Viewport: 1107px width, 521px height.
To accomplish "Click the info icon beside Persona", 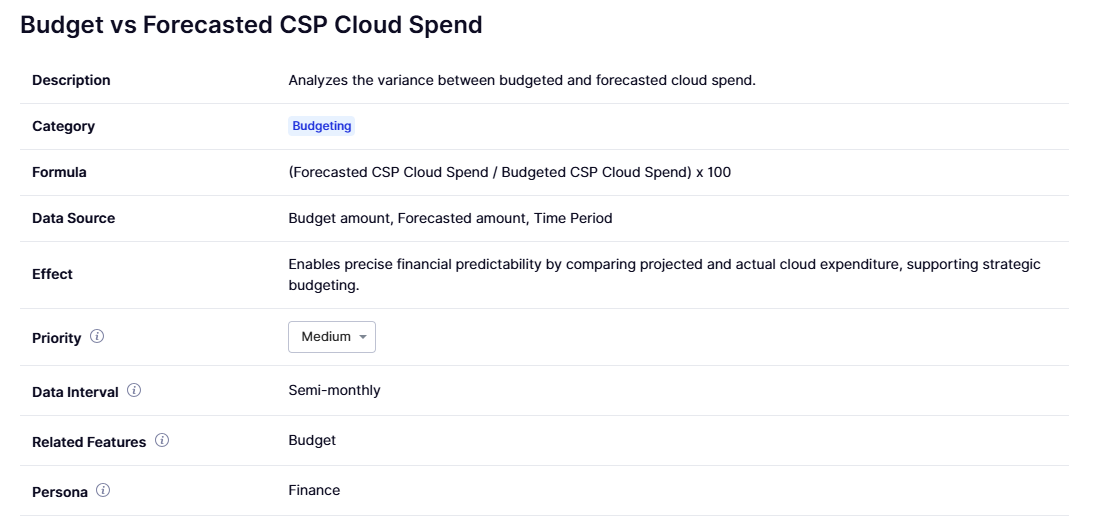I will [103, 491].
